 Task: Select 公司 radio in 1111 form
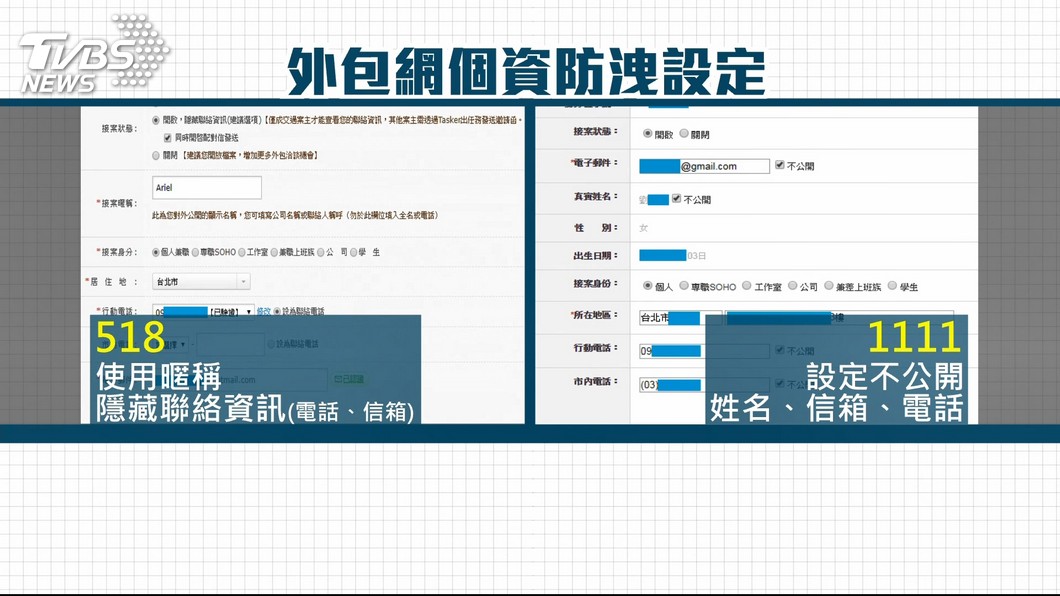pyautogui.click(x=793, y=286)
